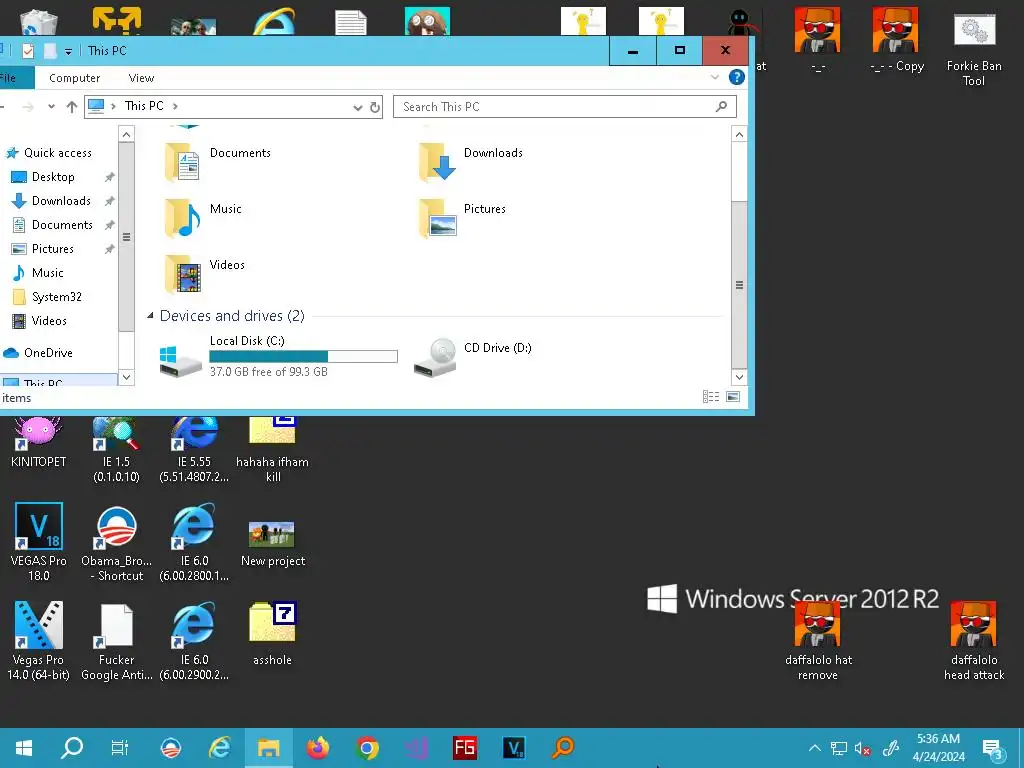Select CD Drive (D:)
1024x768 pixels.
pos(473,356)
